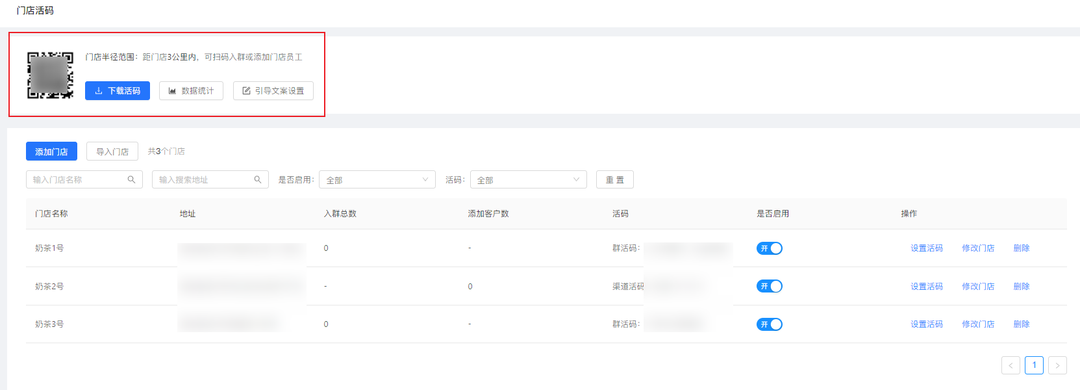The image size is (1080, 390).
Task: Toggle the enable switch for 奶茶1号
Action: [769, 249]
